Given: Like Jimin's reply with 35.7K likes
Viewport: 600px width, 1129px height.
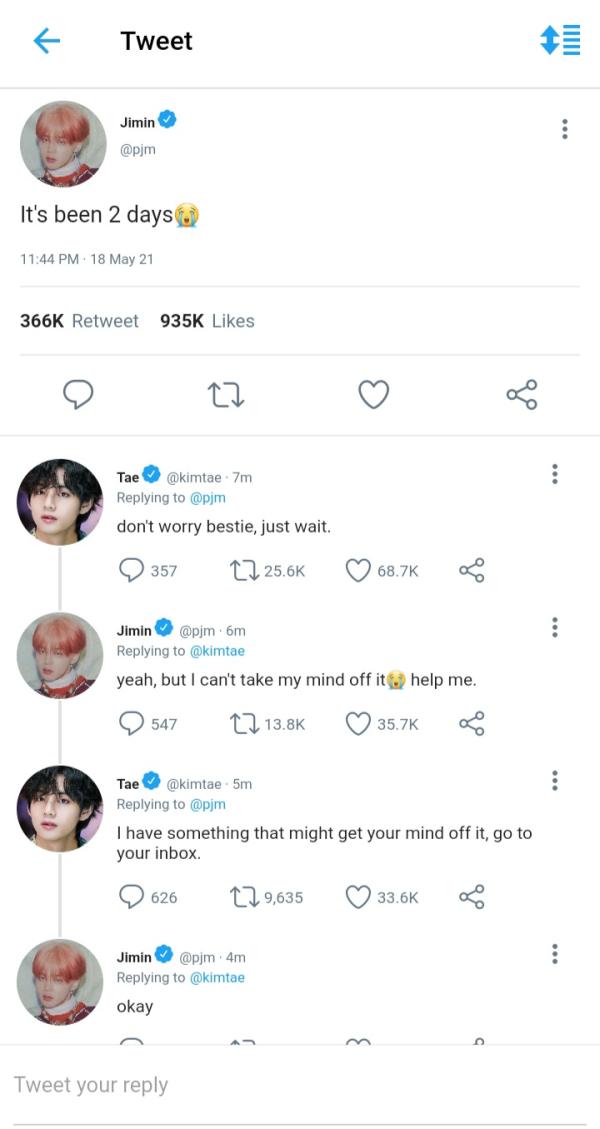Looking at the screenshot, I should pyautogui.click(x=358, y=723).
